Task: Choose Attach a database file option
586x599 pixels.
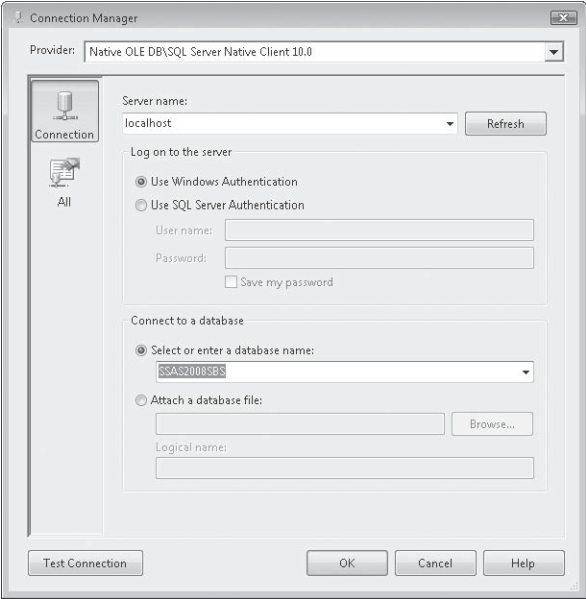Action: [x=141, y=400]
